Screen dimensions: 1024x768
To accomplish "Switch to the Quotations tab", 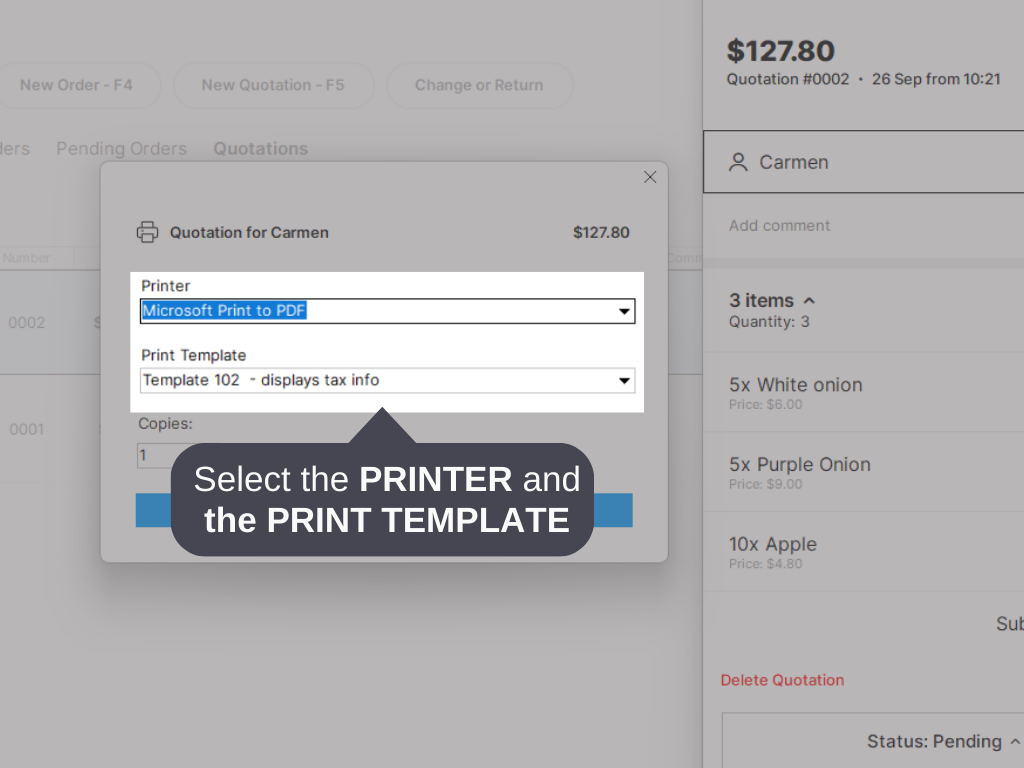I will point(259,148).
